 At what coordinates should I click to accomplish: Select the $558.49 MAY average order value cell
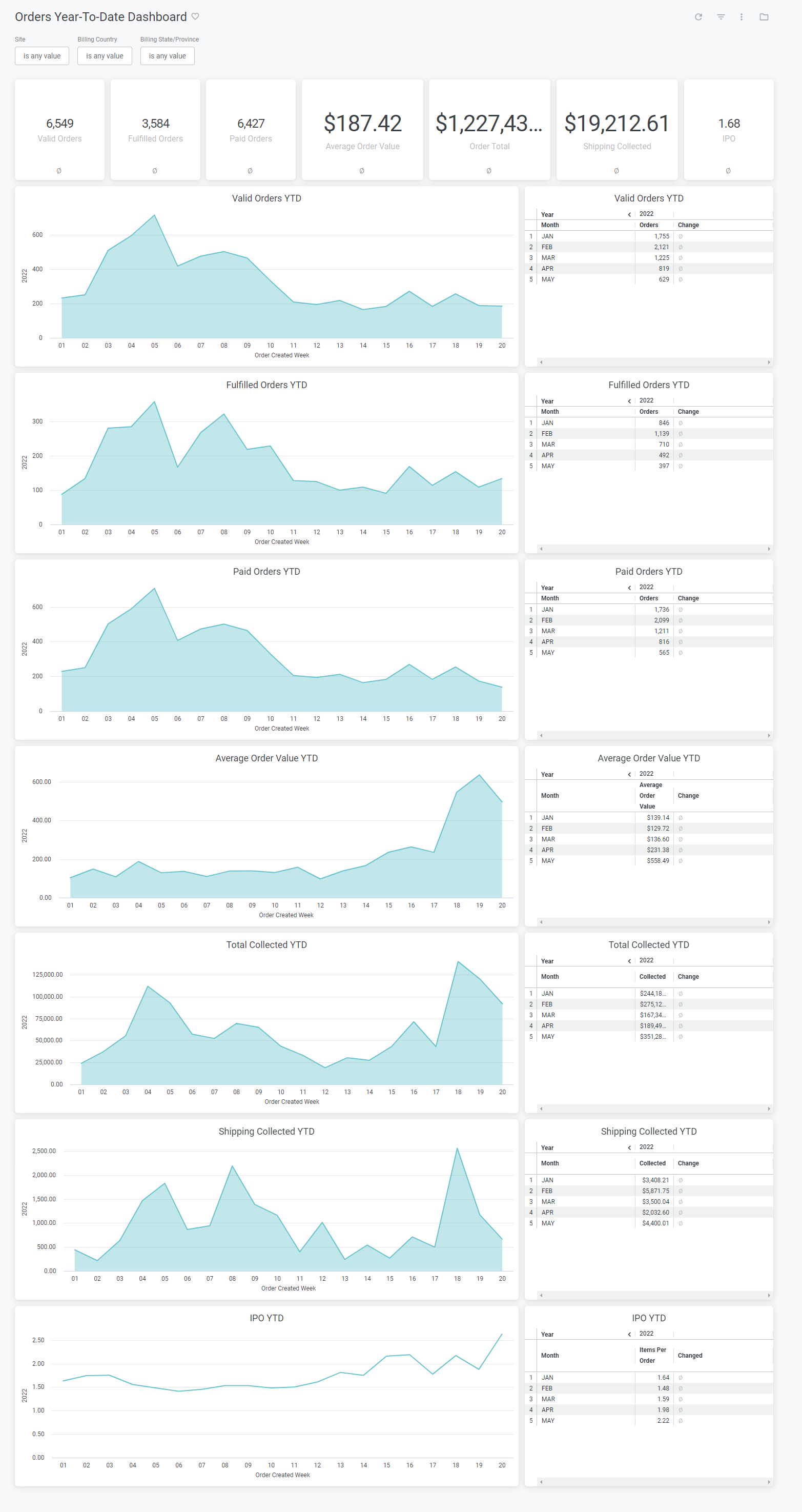click(x=653, y=860)
